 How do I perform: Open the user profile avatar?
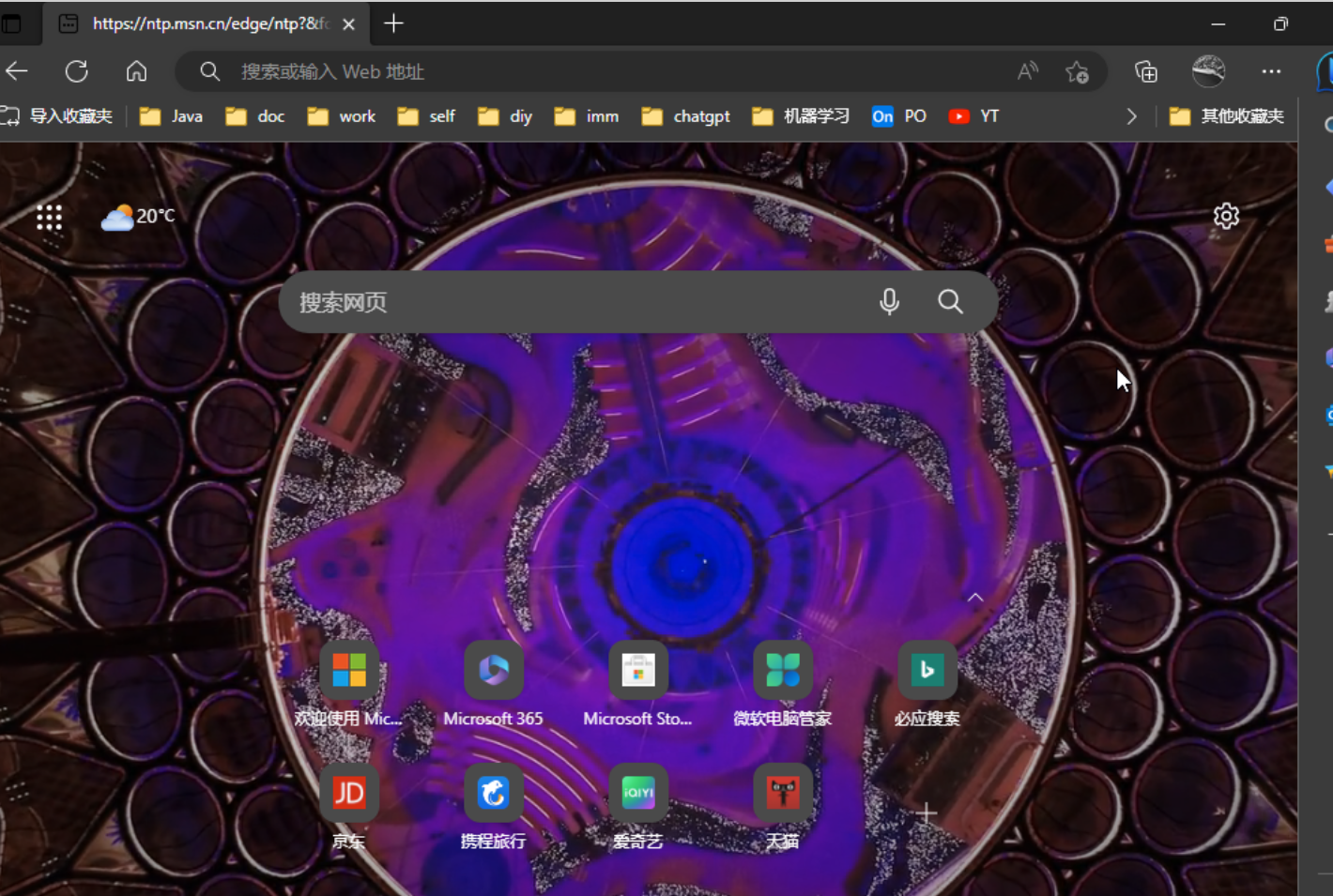1208,71
